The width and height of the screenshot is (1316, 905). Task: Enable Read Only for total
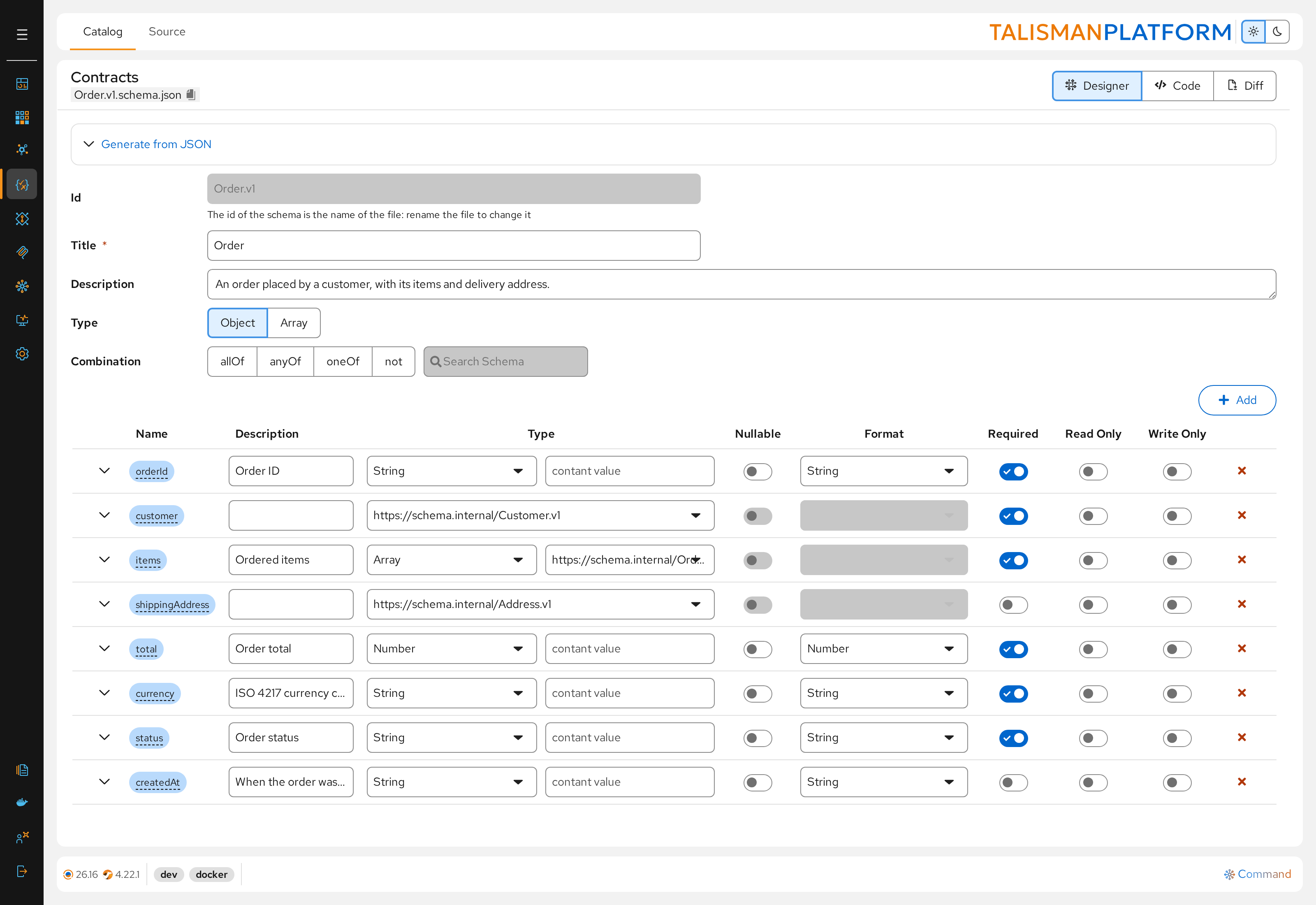pos(1093,649)
